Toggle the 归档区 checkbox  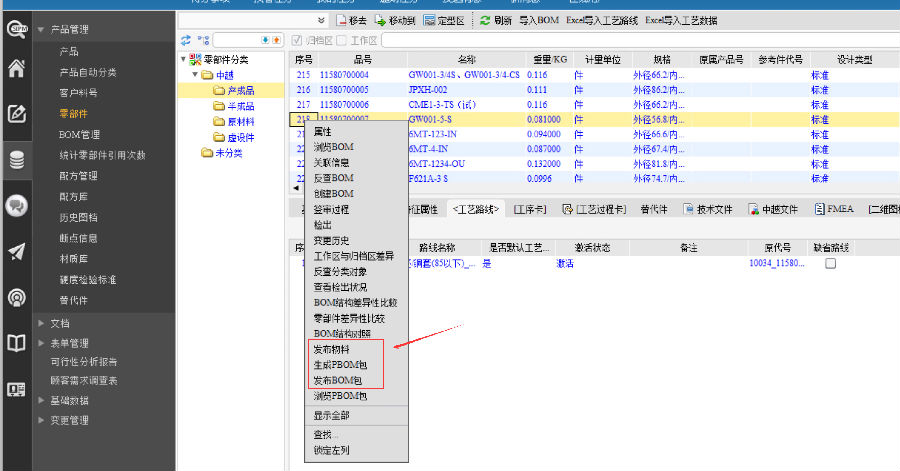296,40
